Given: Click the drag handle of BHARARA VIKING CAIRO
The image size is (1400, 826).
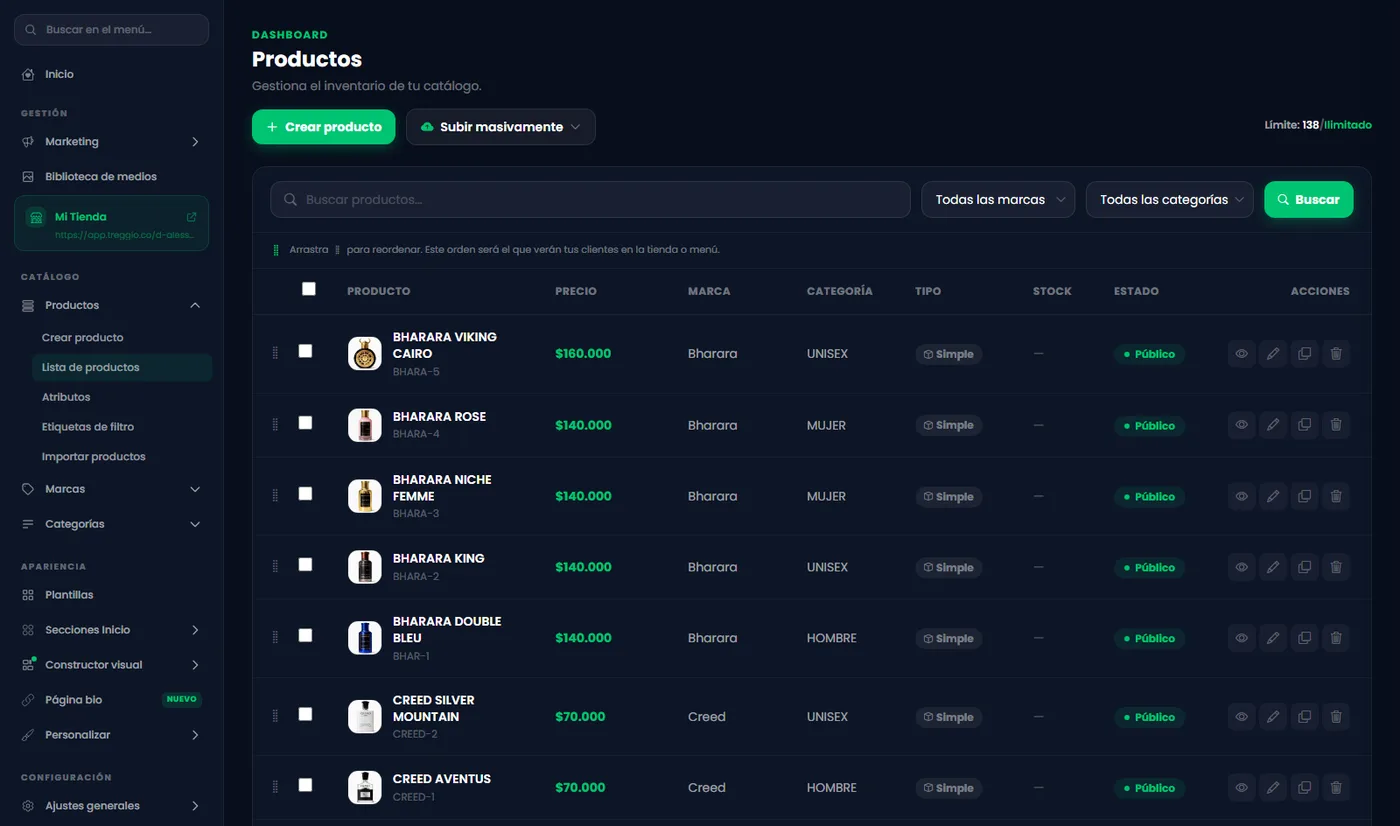Looking at the screenshot, I should click(275, 353).
